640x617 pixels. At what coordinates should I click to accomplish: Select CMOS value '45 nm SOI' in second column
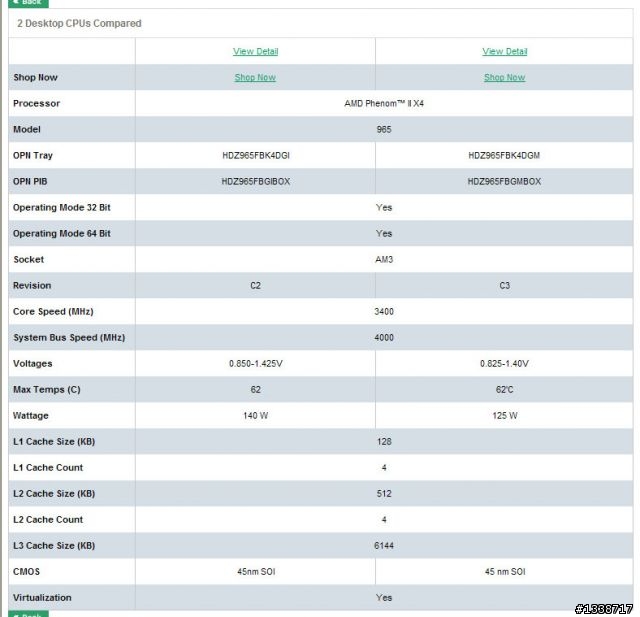pos(505,572)
